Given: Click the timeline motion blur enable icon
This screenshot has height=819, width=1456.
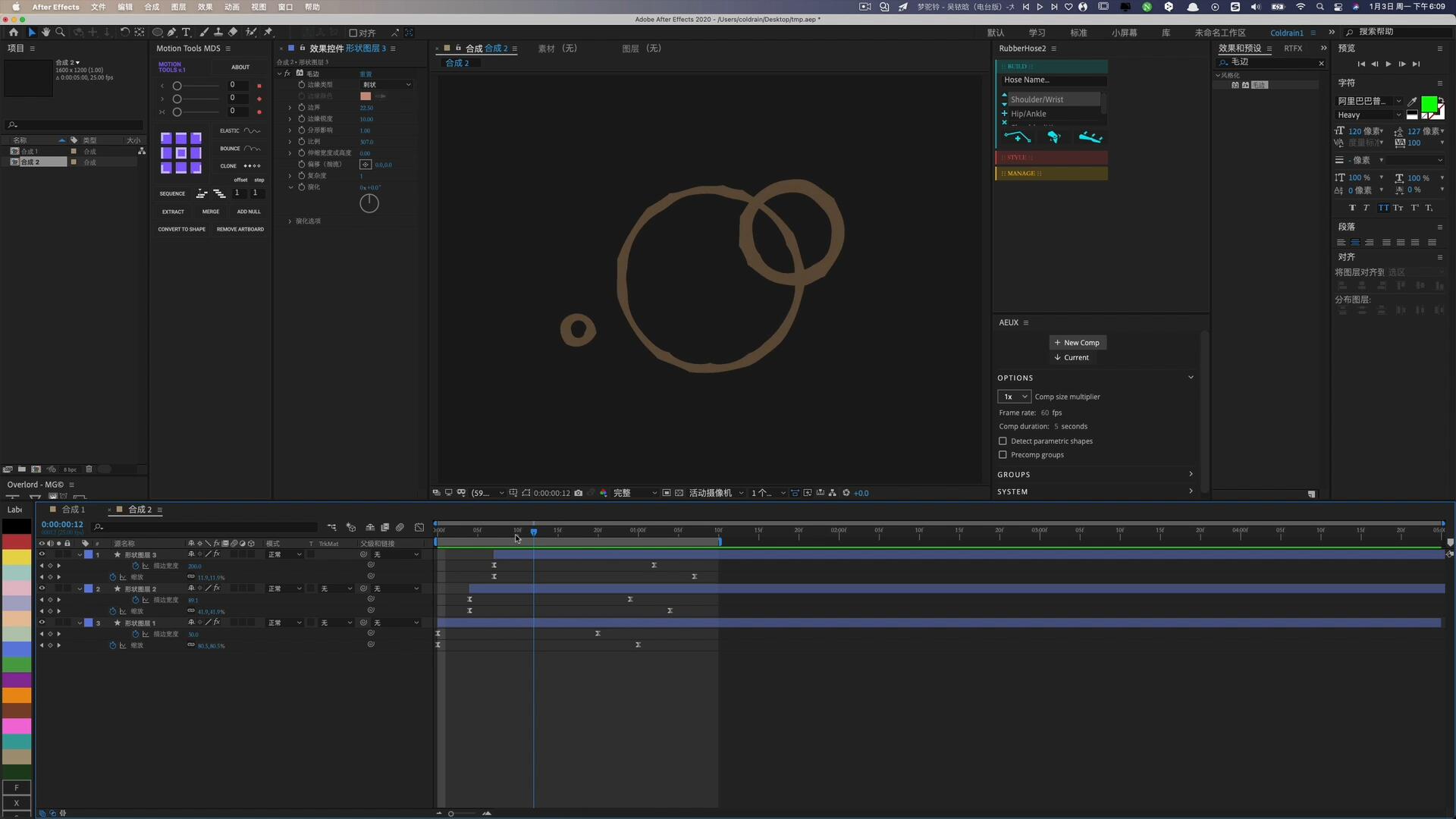Looking at the screenshot, I should pyautogui.click(x=400, y=527).
